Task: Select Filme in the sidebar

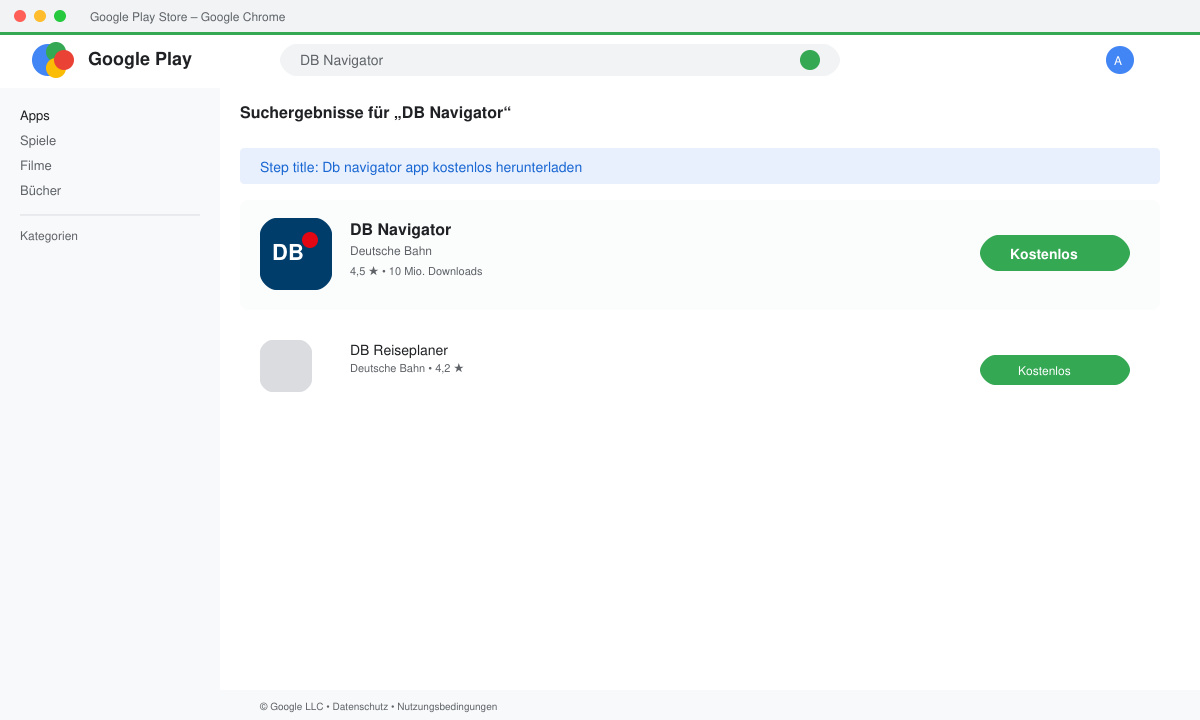Action: pos(36,166)
